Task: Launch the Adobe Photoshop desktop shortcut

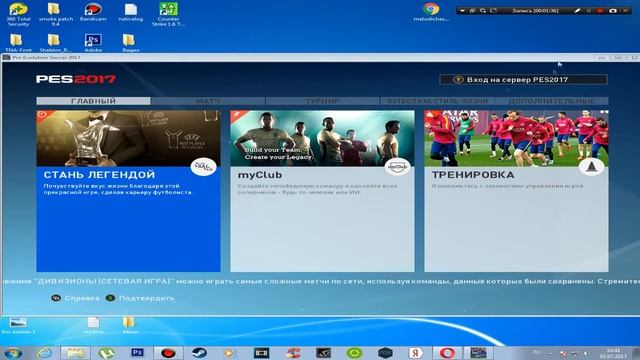Action: [93, 43]
